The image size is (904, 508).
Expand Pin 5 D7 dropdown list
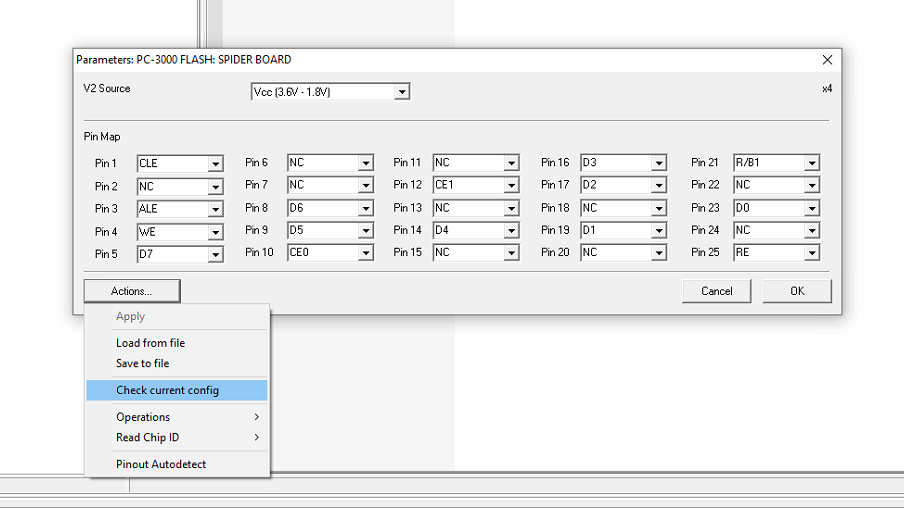215,255
